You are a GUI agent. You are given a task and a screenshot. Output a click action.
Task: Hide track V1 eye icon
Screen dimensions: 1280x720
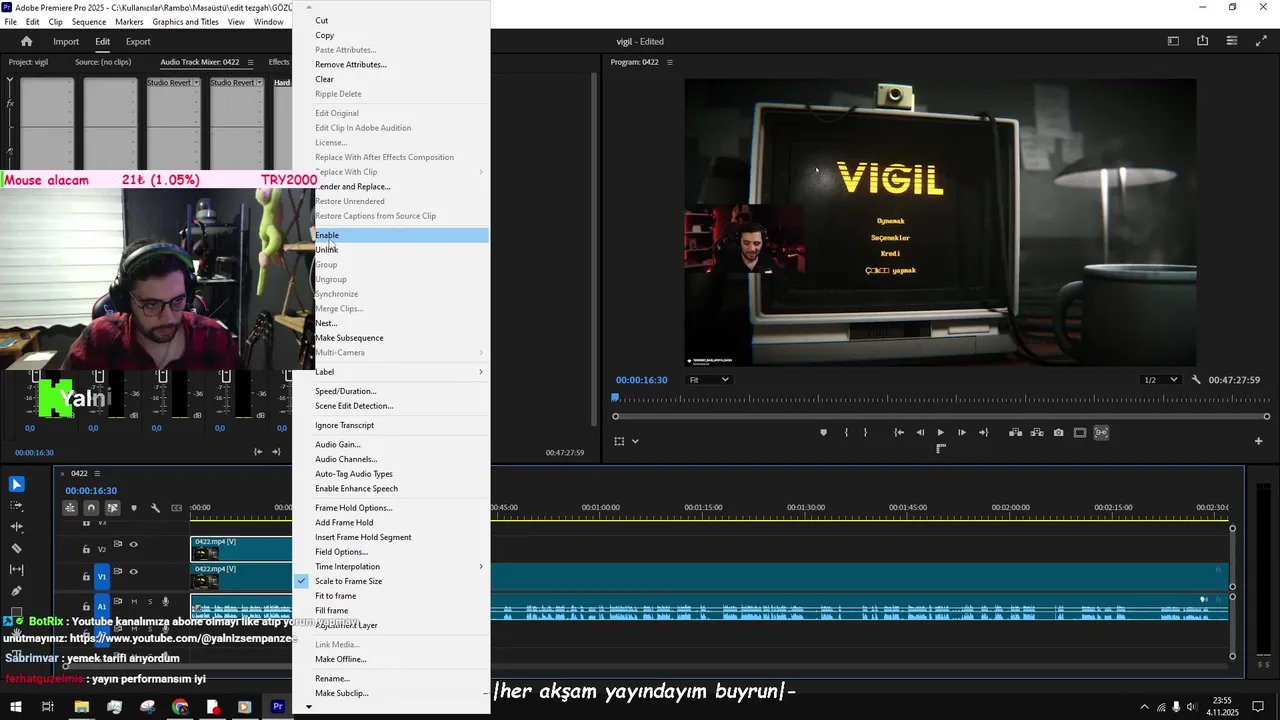click(x=133, y=572)
